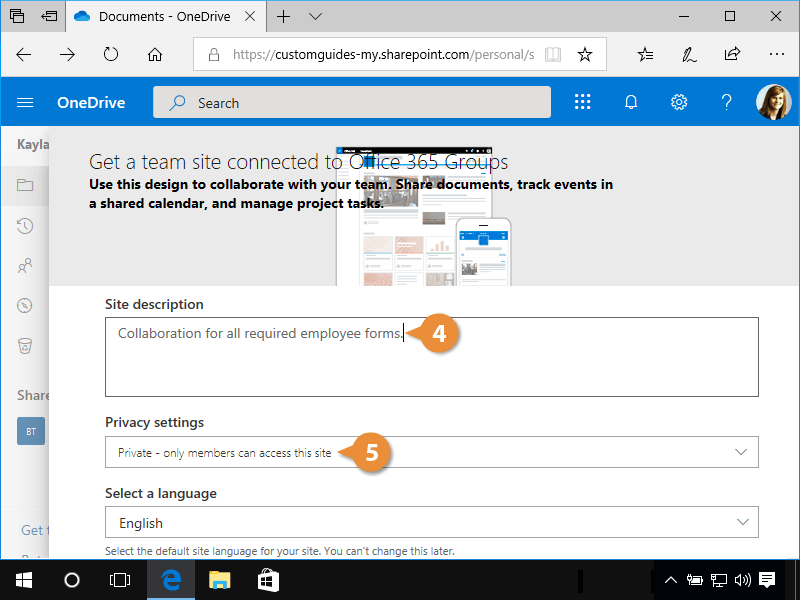Screen dimensions: 800x600
Task: Open Microsoft Store from taskbar
Action: (268, 580)
